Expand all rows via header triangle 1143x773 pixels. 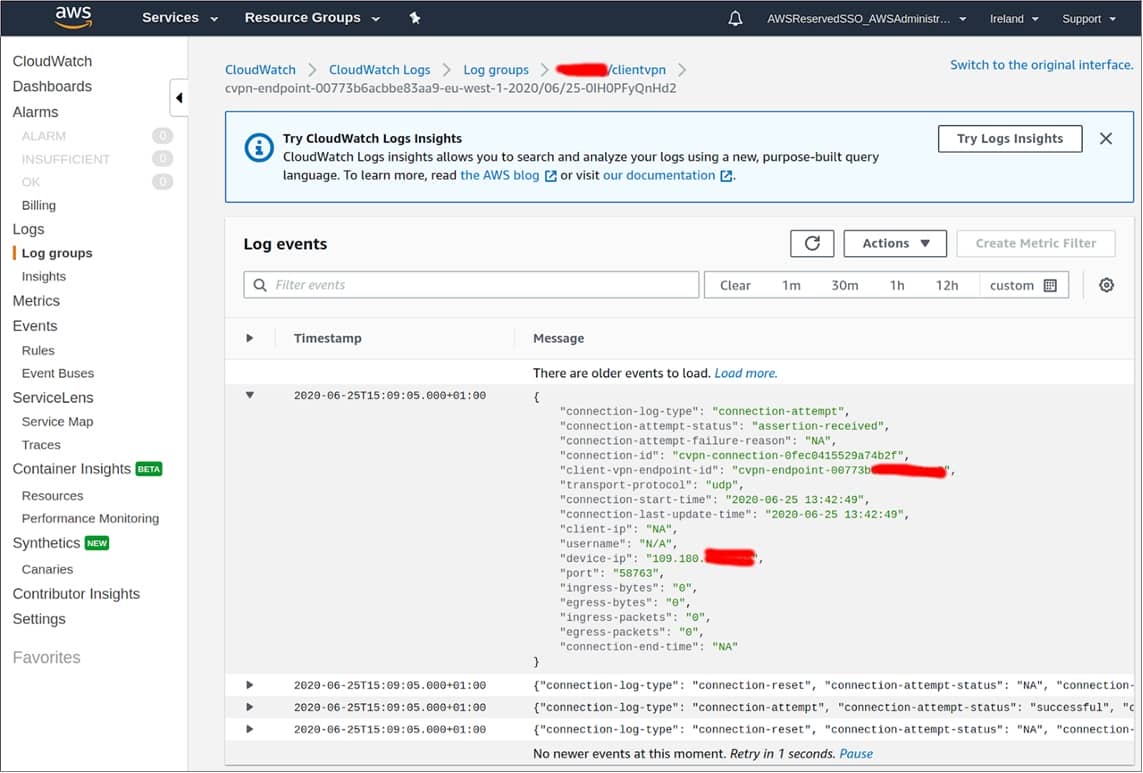point(250,338)
